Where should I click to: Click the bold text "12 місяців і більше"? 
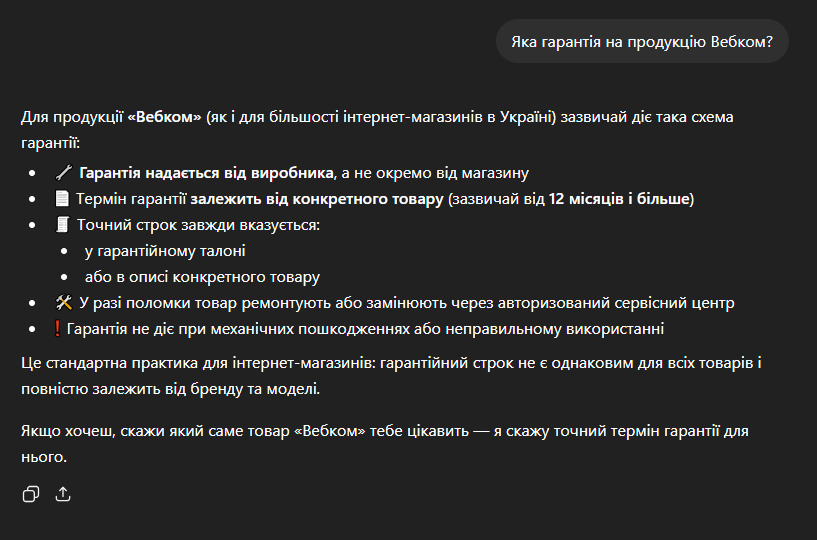pyautogui.click(x=619, y=199)
